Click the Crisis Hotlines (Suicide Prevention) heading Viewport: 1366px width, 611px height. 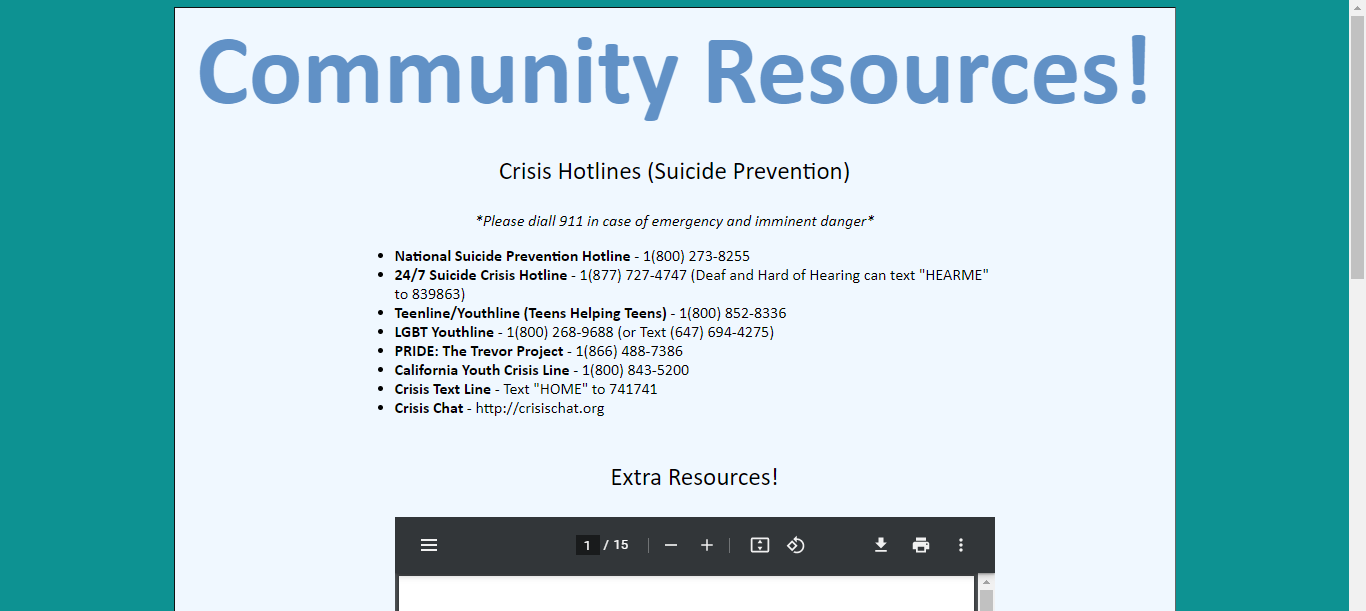point(675,171)
